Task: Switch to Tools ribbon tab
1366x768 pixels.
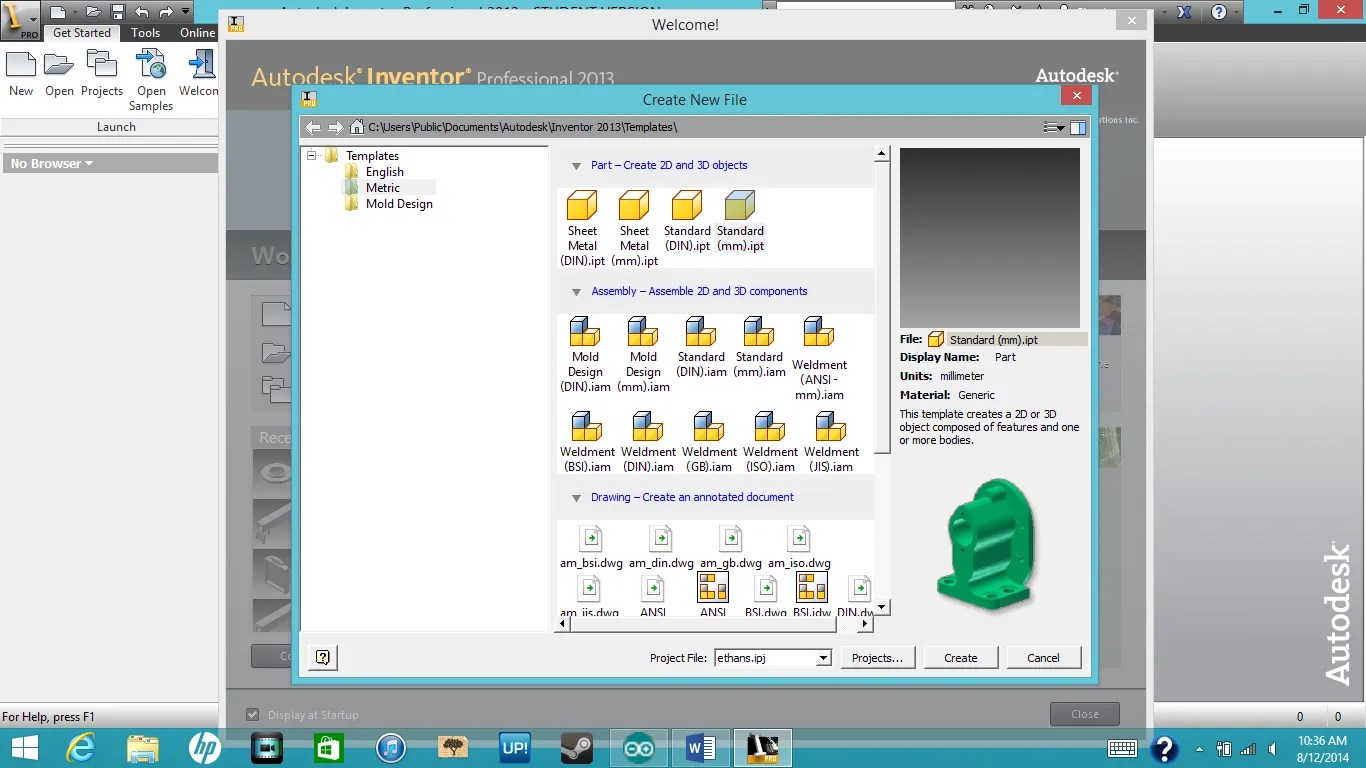Action: click(145, 32)
